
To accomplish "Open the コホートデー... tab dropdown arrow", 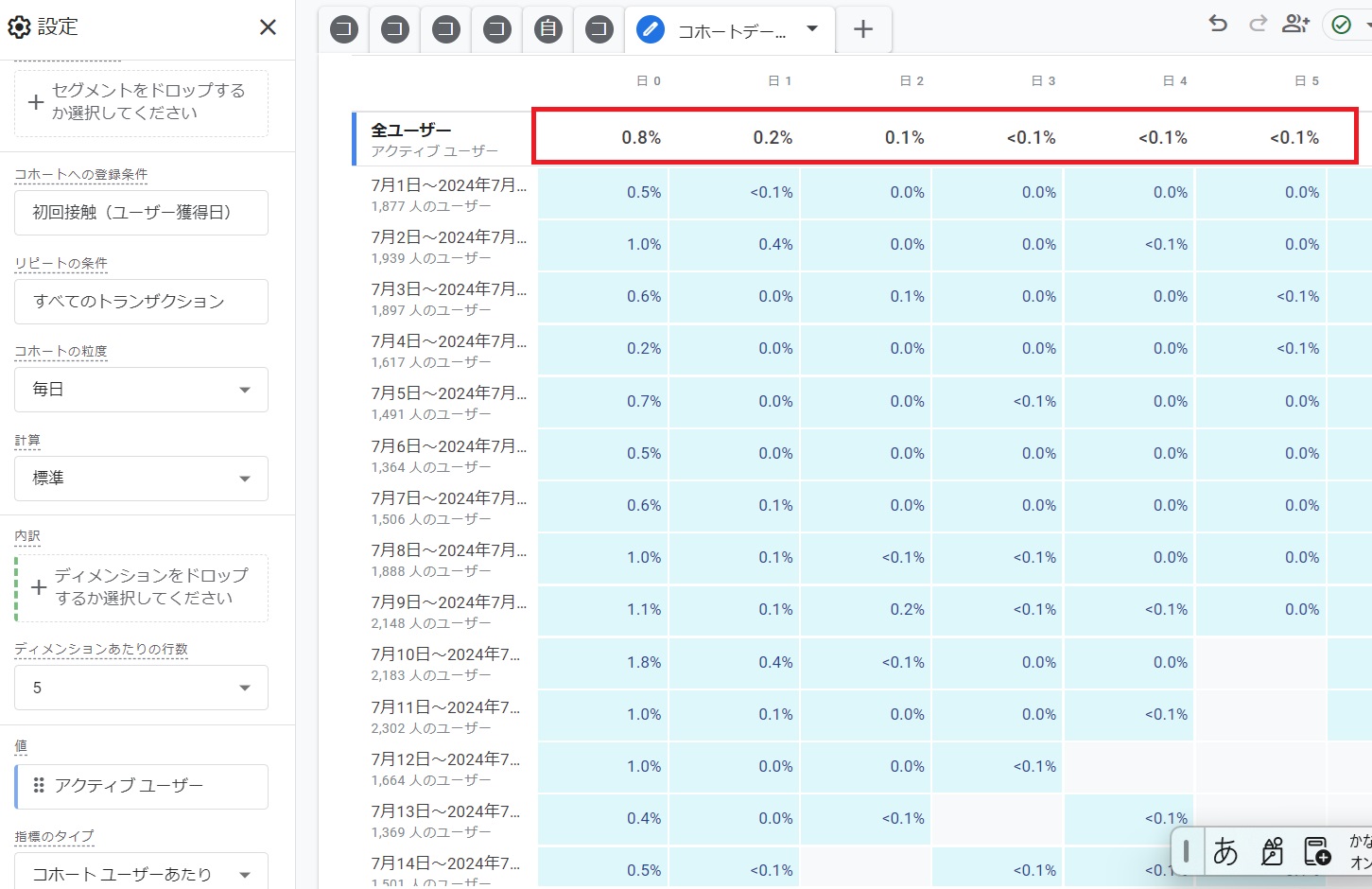I will [812, 29].
